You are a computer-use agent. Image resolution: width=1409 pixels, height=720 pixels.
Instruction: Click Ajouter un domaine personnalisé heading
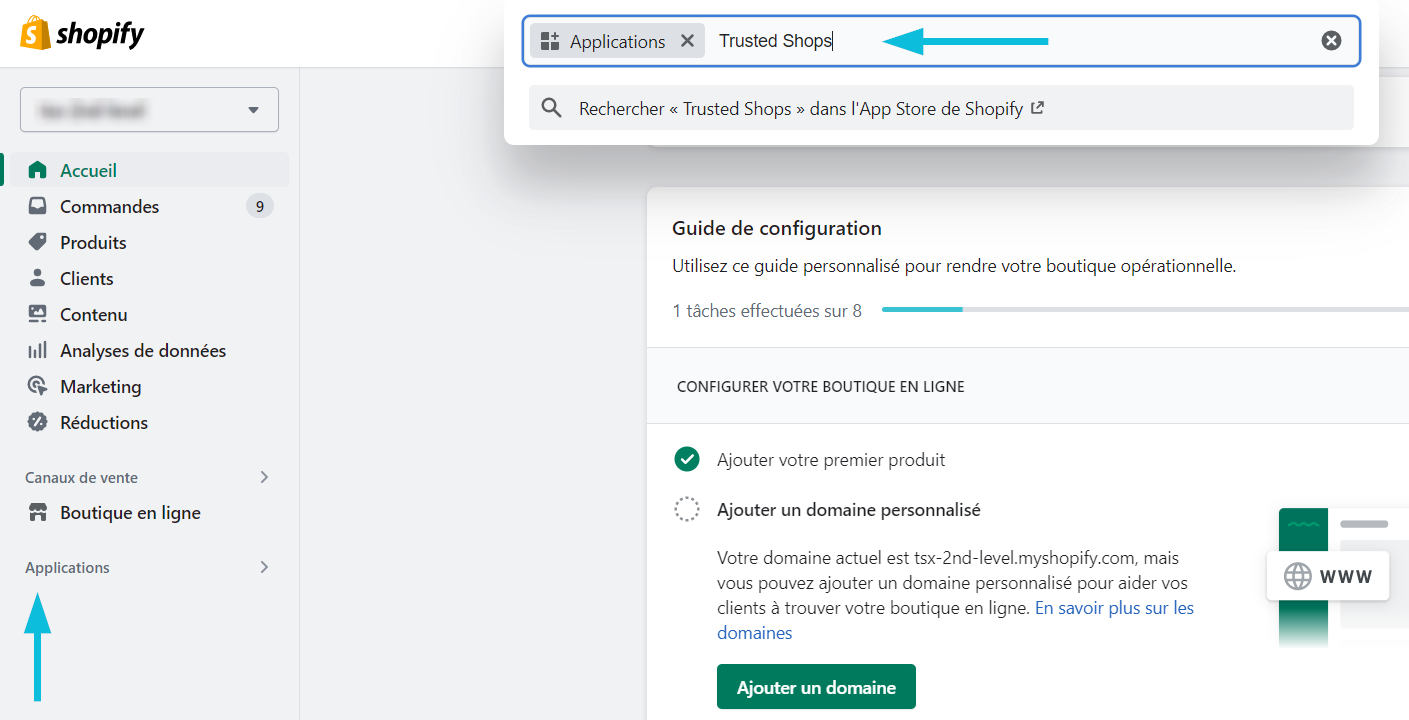[x=849, y=510]
